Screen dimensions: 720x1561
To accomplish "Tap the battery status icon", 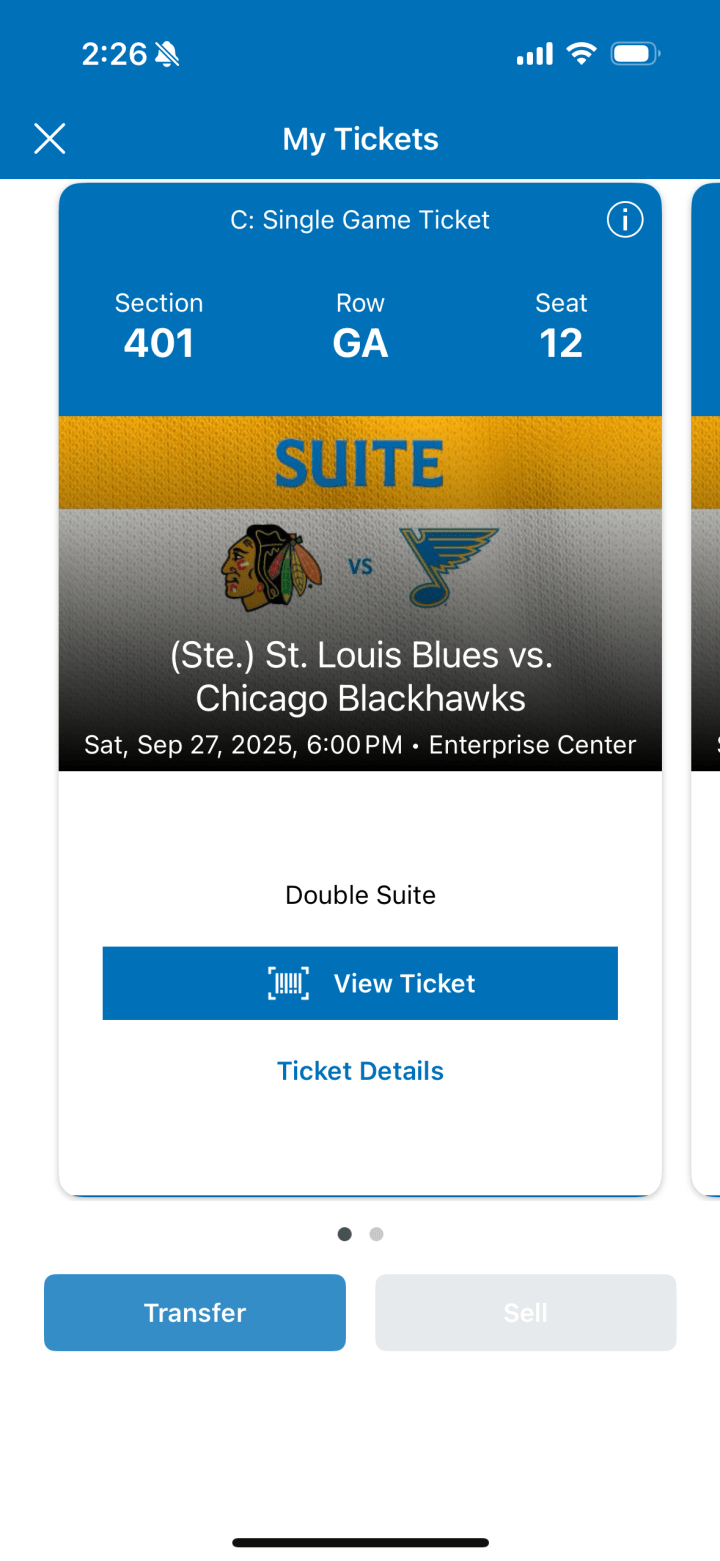I will pos(635,54).
